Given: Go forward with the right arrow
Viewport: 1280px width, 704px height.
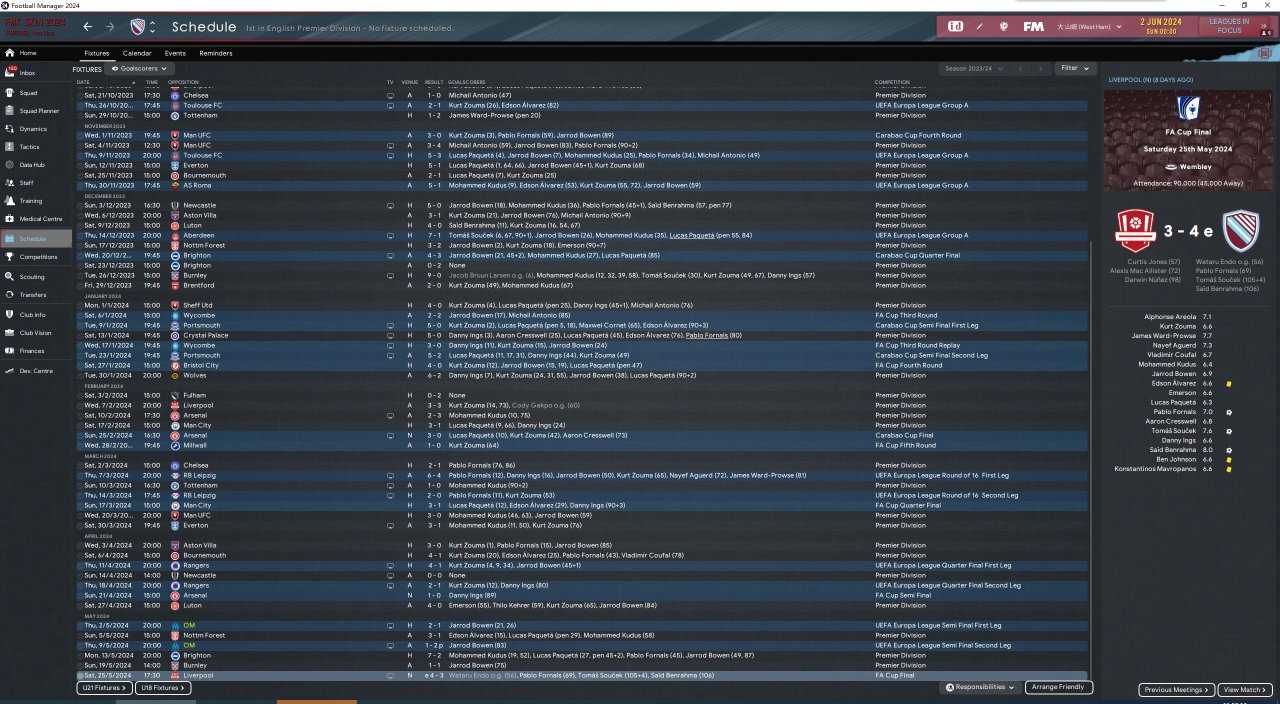Looking at the screenshot, I should [110, 27].
